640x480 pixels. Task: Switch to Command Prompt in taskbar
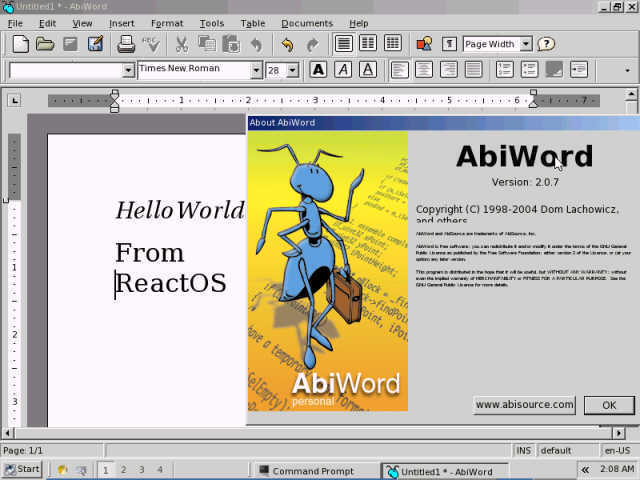click(313, 470)
